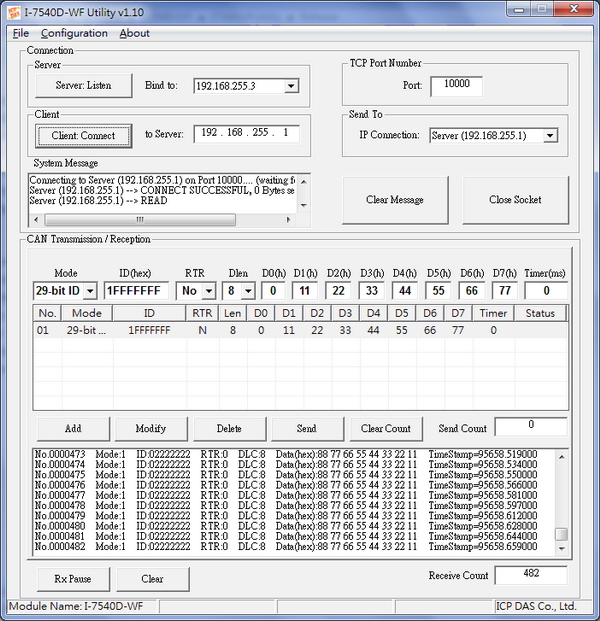Viewport: 600px width, 621px height.
Task: Click the ID(hex) input field
Action: [137, 291]
